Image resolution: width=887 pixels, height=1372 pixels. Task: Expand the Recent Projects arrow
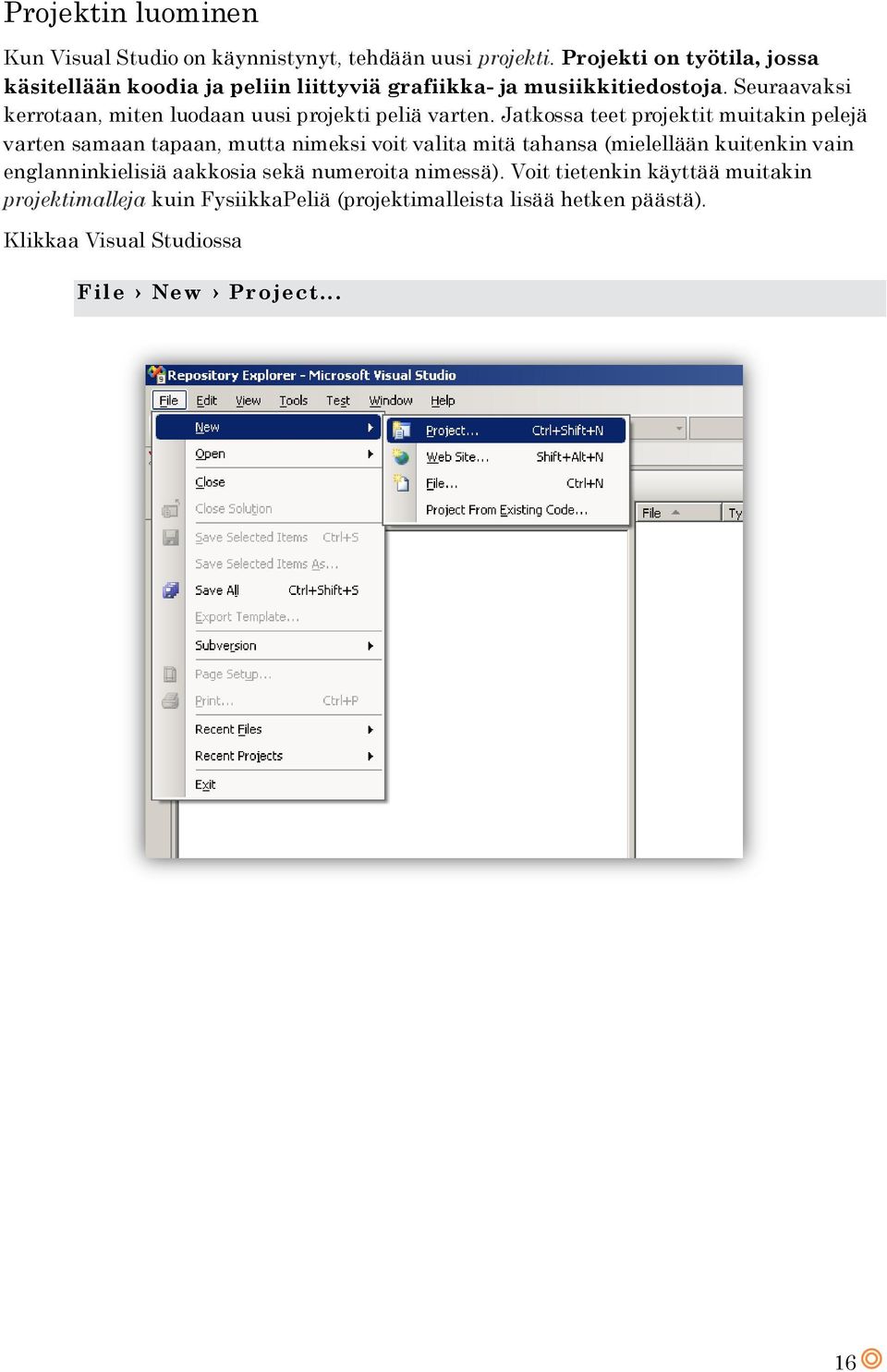371,756
